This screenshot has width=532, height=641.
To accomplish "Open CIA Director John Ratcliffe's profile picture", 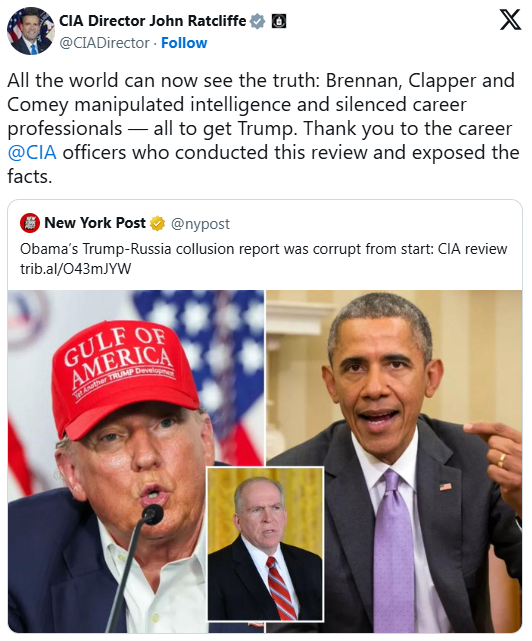I will pyautogui.click(x=31, y=31).
